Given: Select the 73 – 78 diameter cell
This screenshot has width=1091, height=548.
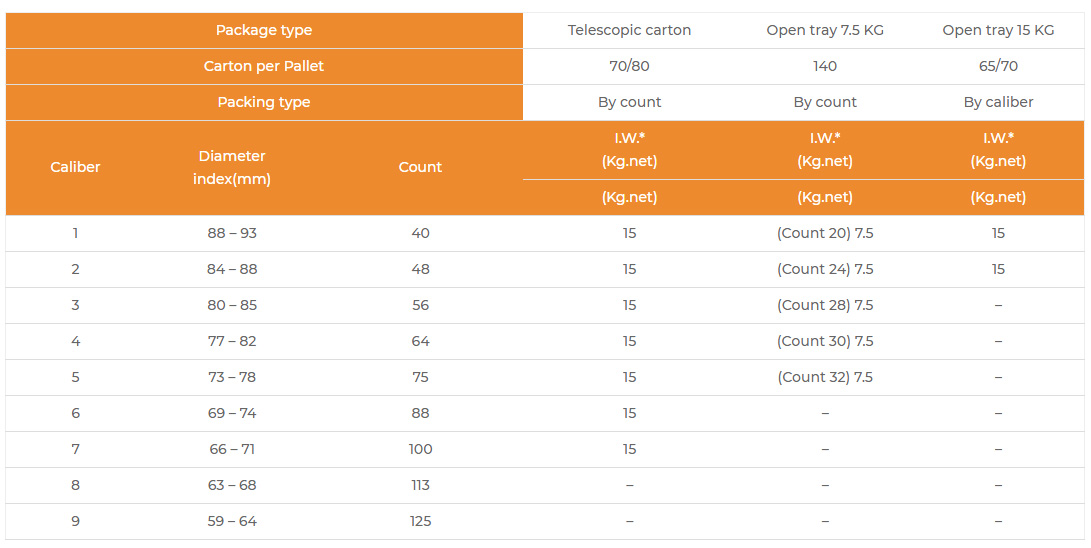Looking at the screenshot, I should pyautogui.click(x=232, y=377).
